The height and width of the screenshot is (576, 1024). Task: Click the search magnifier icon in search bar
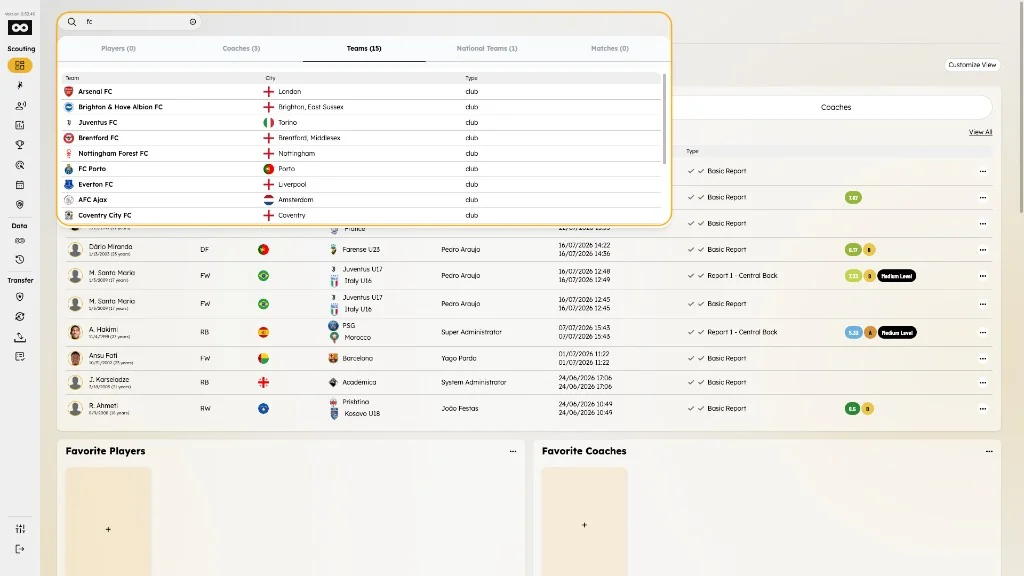72,22
